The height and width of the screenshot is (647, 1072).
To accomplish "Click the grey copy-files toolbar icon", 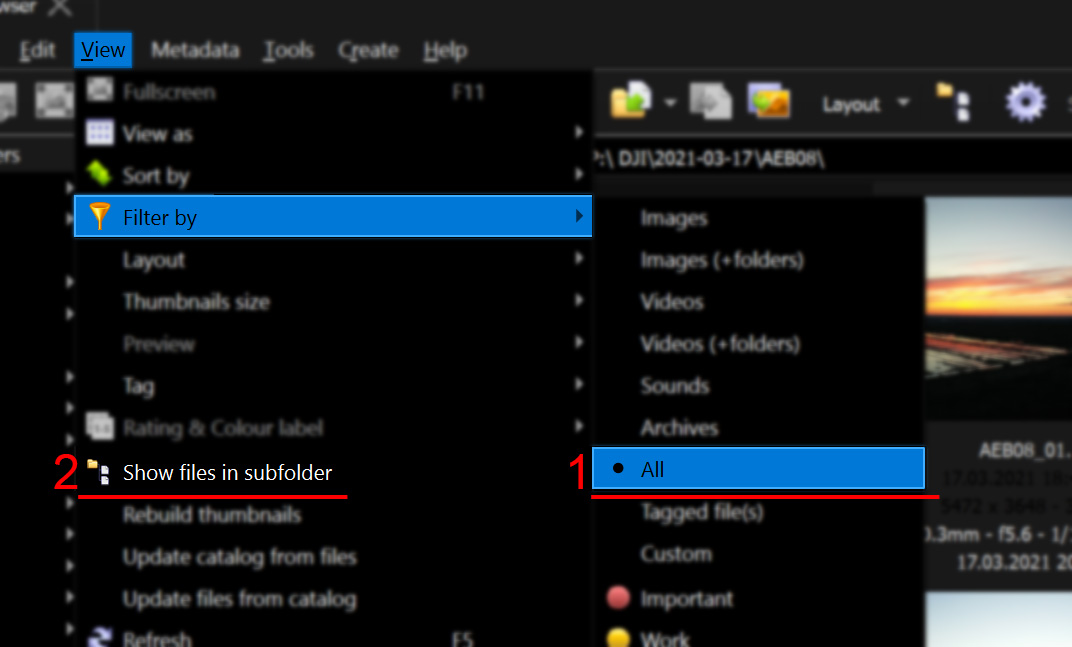I will point(710,101).
